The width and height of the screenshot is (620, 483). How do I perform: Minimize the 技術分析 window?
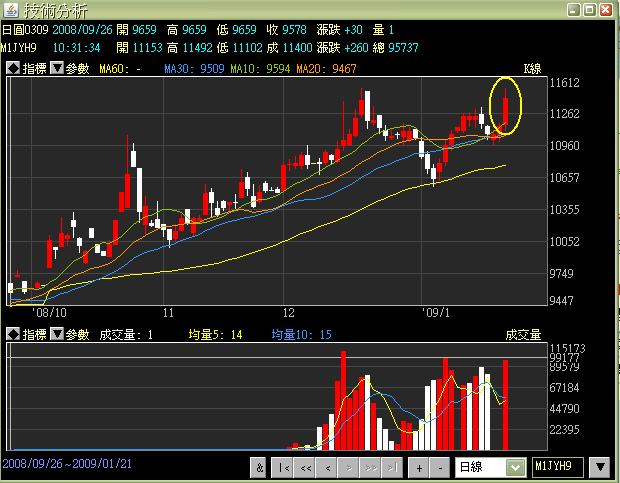click(x=574, y=10)
